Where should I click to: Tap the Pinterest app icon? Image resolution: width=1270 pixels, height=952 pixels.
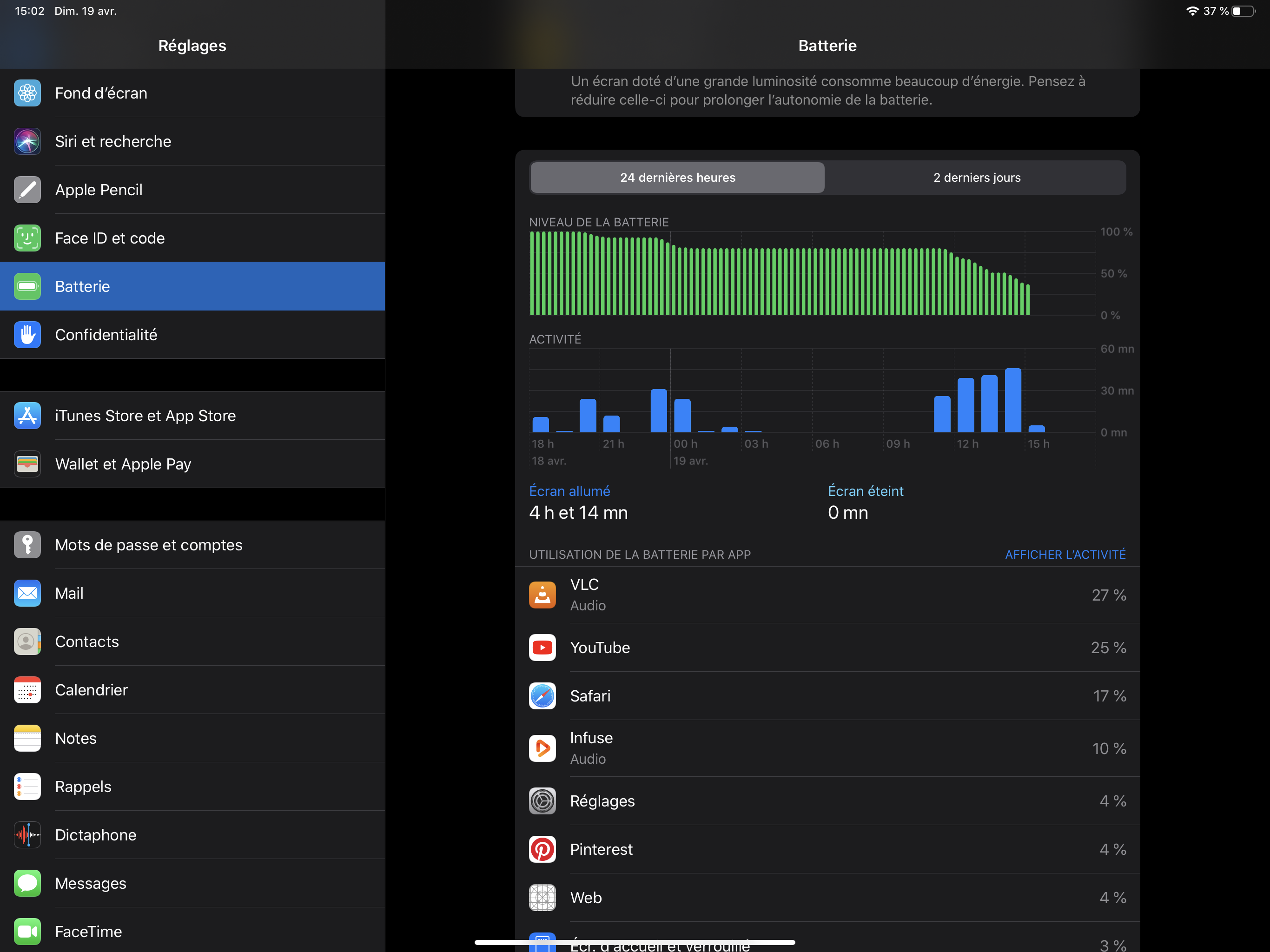point(542,849)
